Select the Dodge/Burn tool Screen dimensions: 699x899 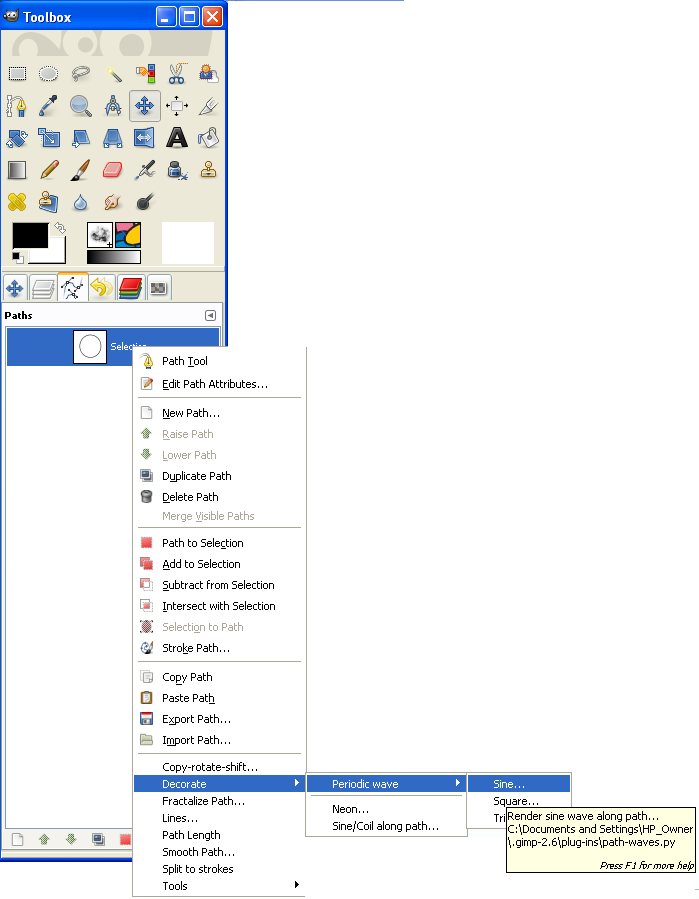point(145,202)
